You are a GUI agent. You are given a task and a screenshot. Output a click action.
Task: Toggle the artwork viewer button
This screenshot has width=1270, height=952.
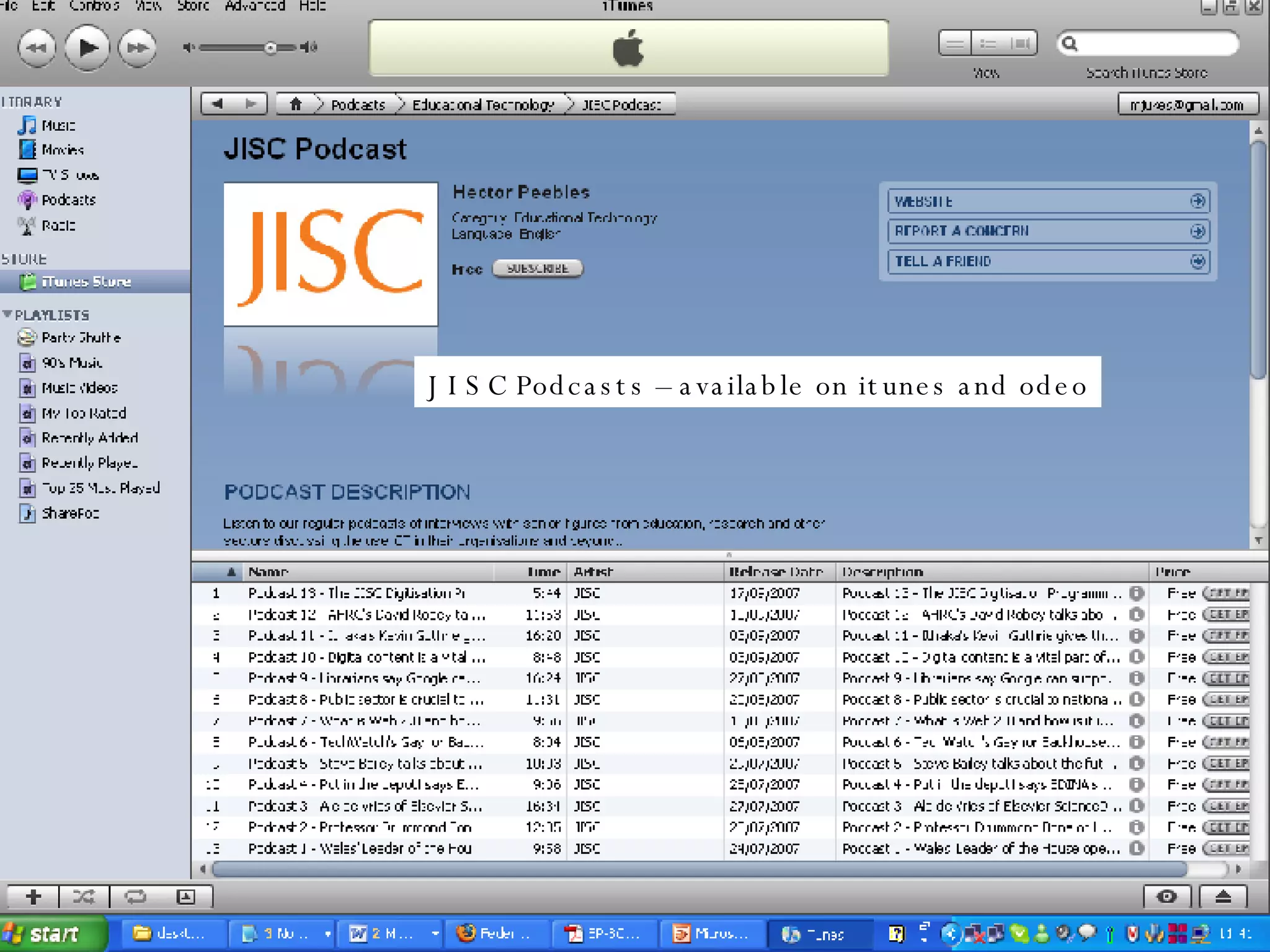click(186, 897)
